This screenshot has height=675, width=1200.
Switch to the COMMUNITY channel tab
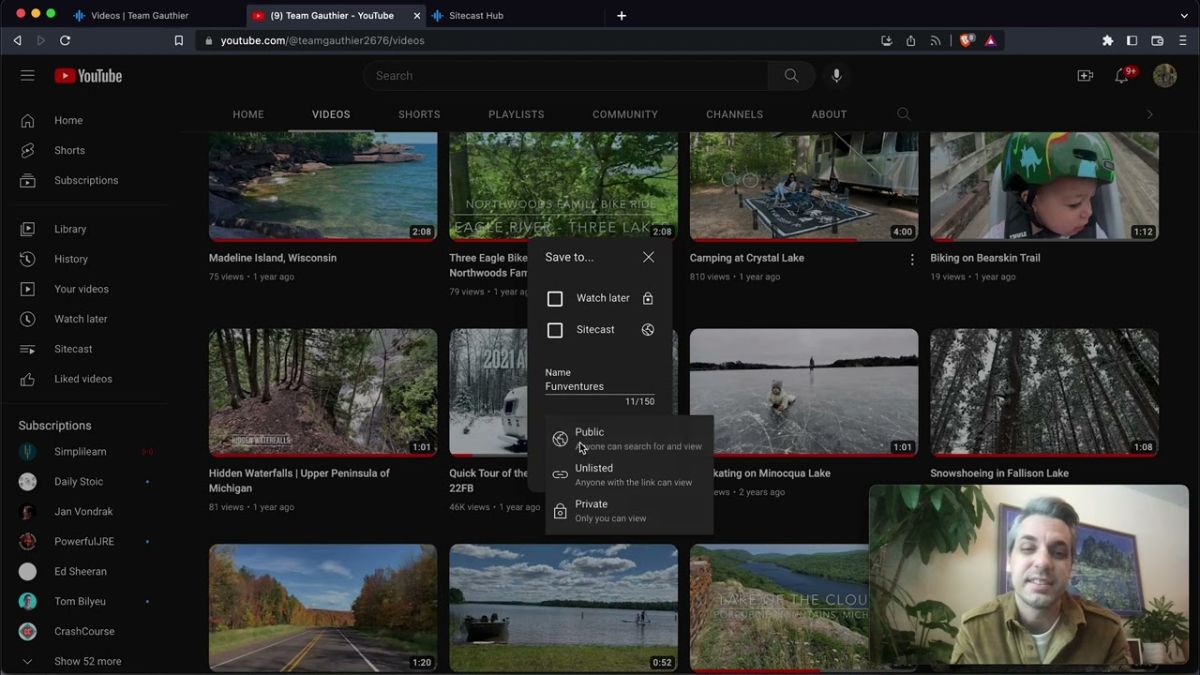625,114
